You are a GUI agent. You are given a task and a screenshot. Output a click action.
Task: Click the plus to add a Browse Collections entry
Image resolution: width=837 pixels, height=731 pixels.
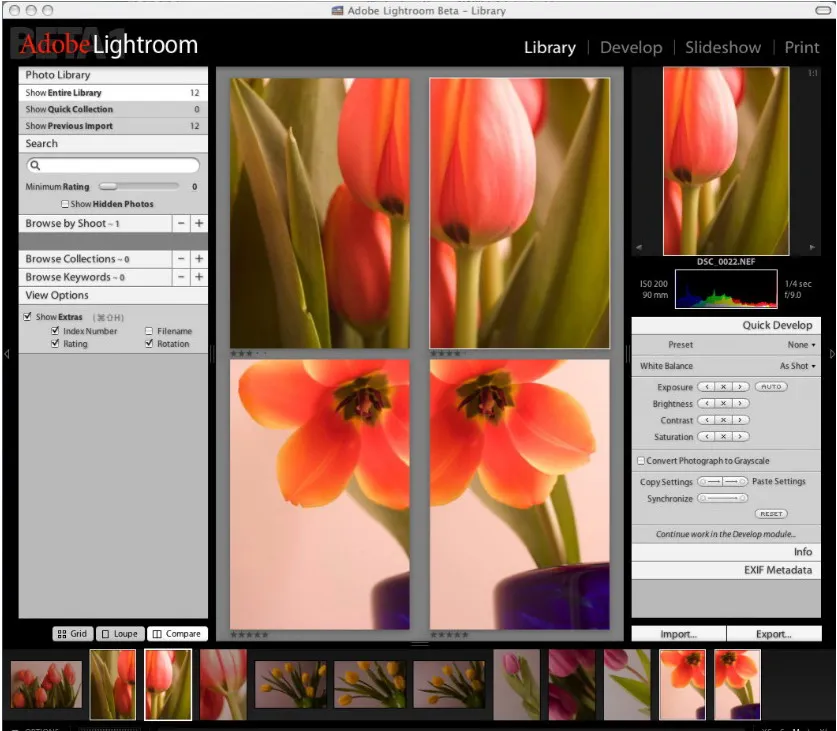click(x=199, y=259)
